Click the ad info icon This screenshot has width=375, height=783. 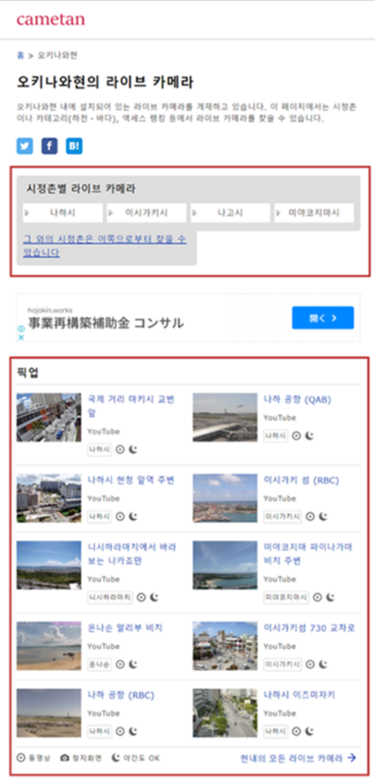(x=21, y=329)
